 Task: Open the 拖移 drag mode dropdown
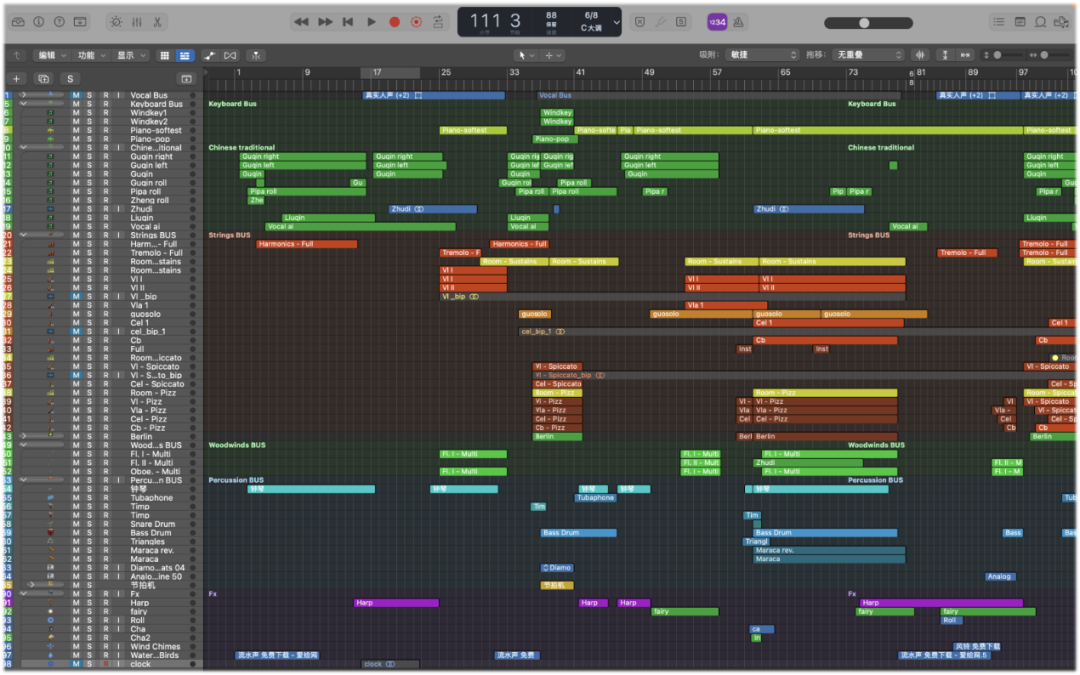(869, 54)
